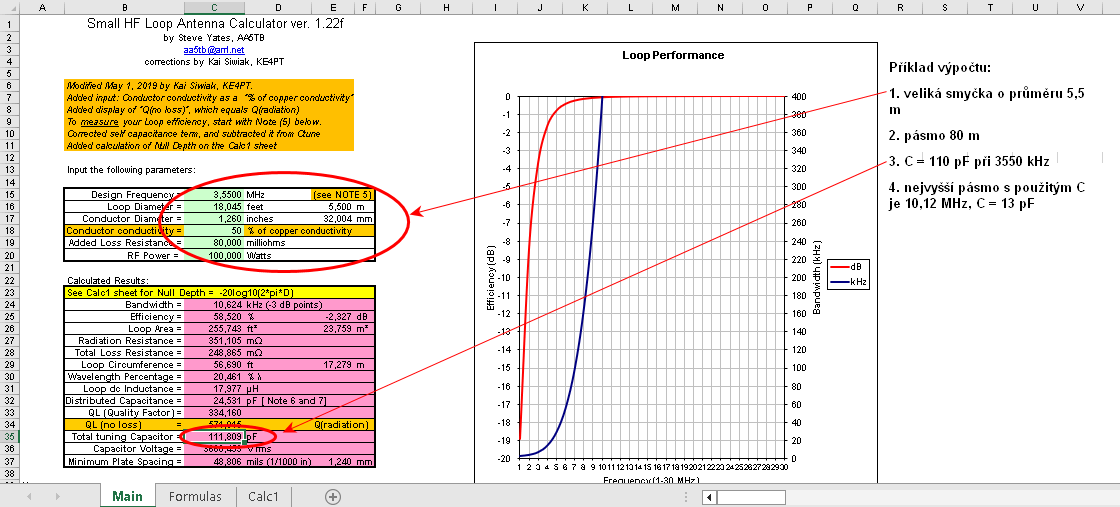Switch to the Formulas sheet tab

point(195,496)
